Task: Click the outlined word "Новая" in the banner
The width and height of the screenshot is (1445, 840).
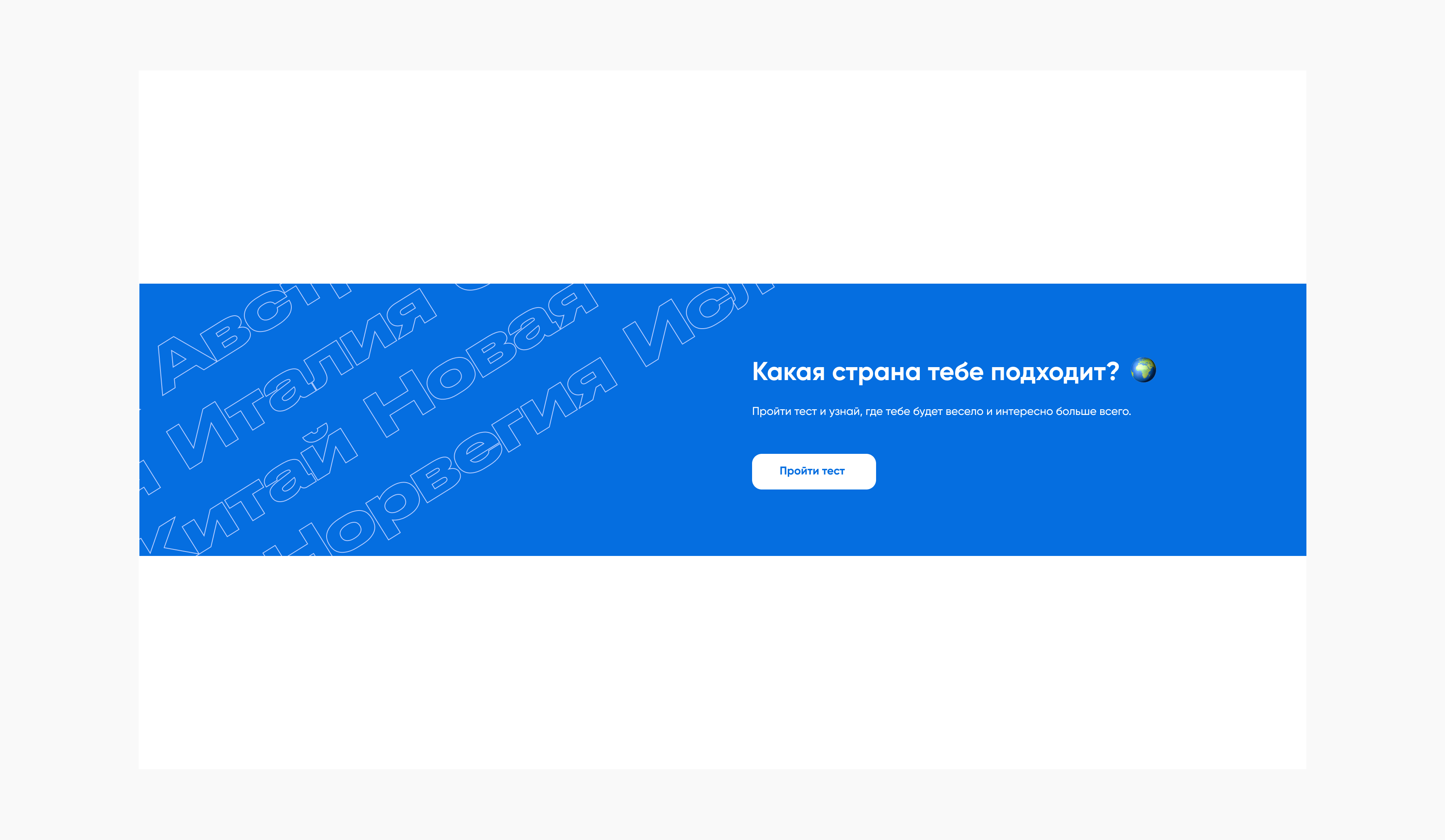Action: coord(482,360)
